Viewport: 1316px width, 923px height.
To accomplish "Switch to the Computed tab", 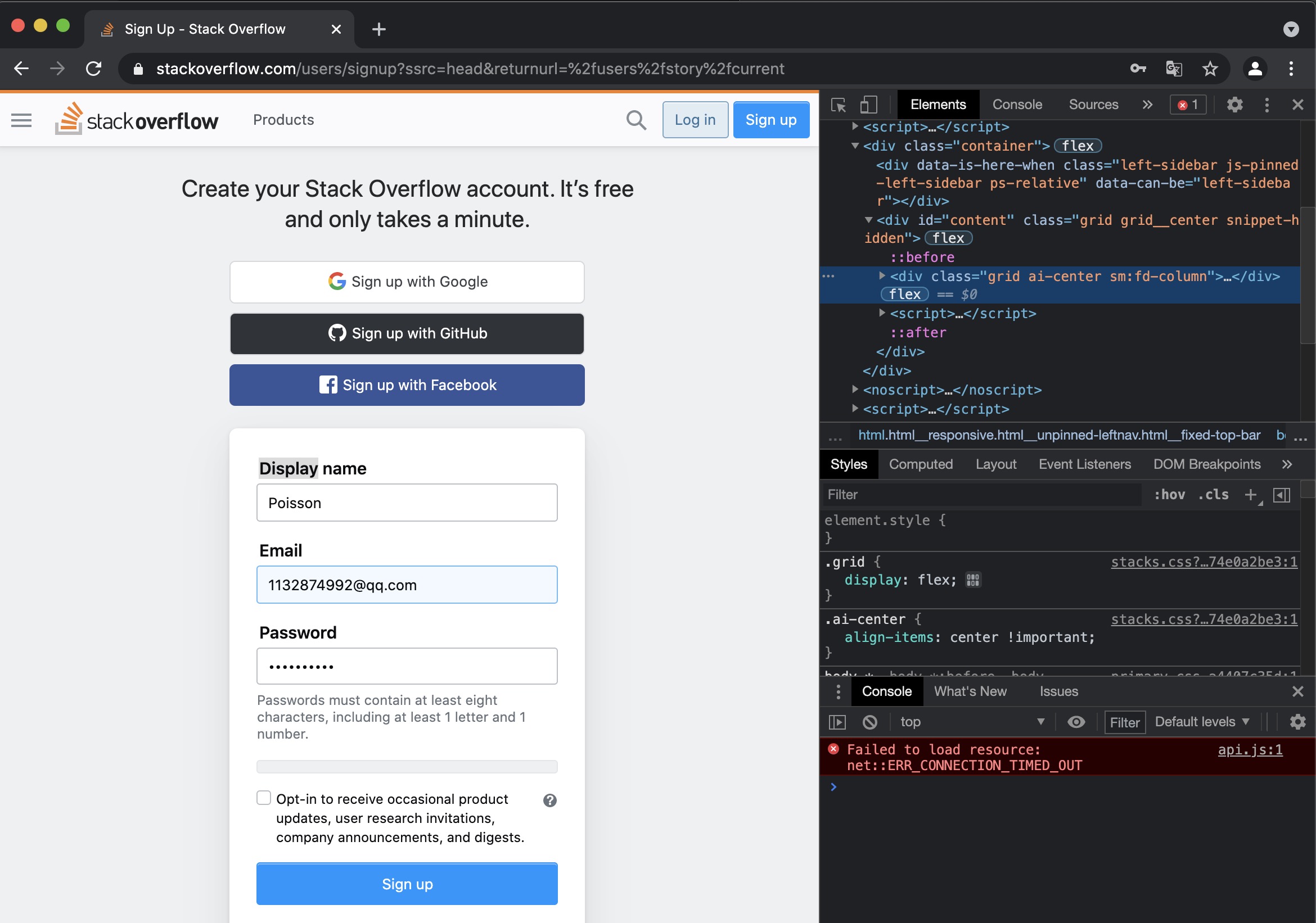I will coord(921,464).
